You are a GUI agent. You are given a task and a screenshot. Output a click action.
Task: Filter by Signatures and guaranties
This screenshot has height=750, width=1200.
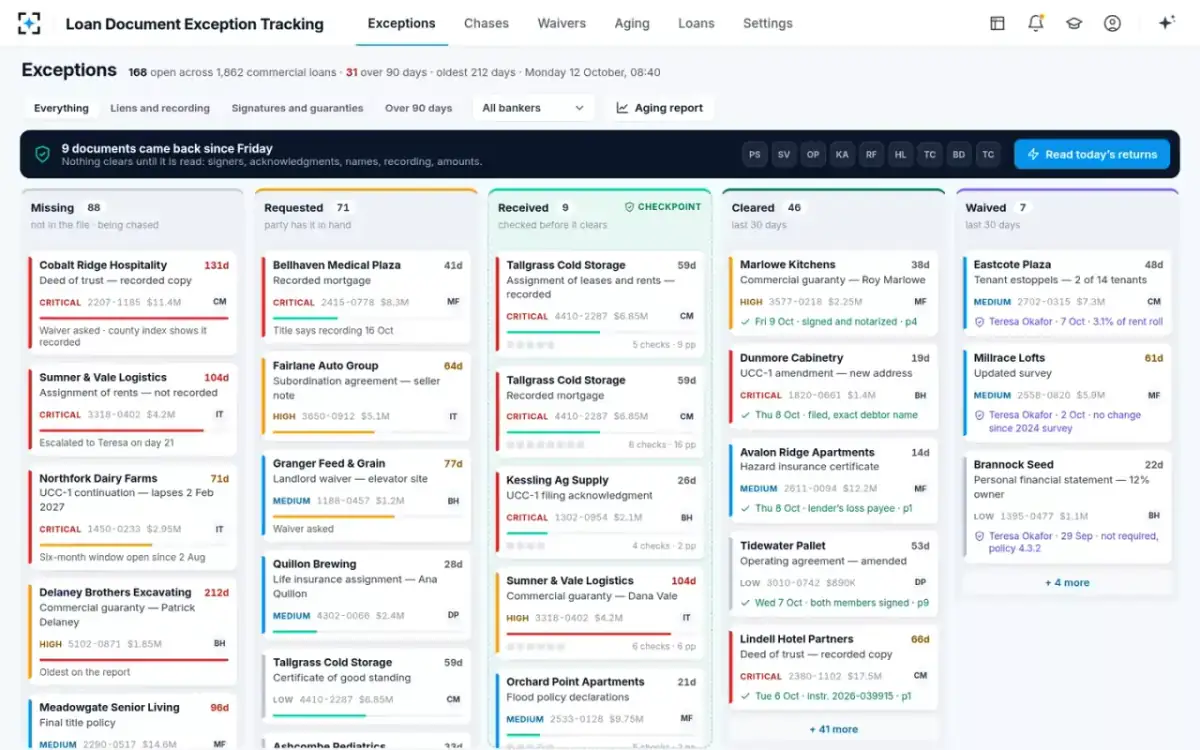tap(297, 108)
